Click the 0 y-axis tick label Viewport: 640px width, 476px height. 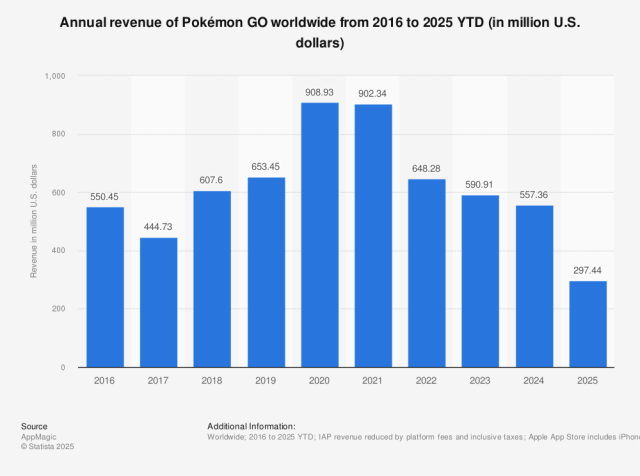tap(63, 368)
